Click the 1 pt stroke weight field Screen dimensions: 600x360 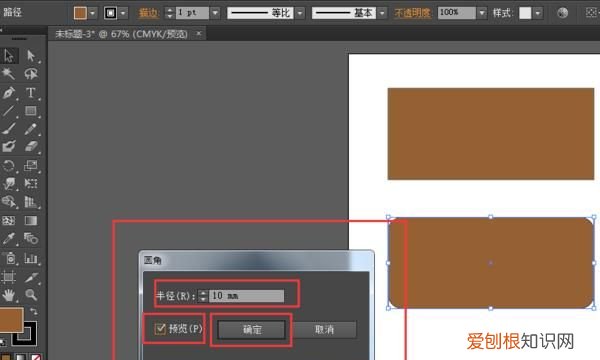pos(192,13)
